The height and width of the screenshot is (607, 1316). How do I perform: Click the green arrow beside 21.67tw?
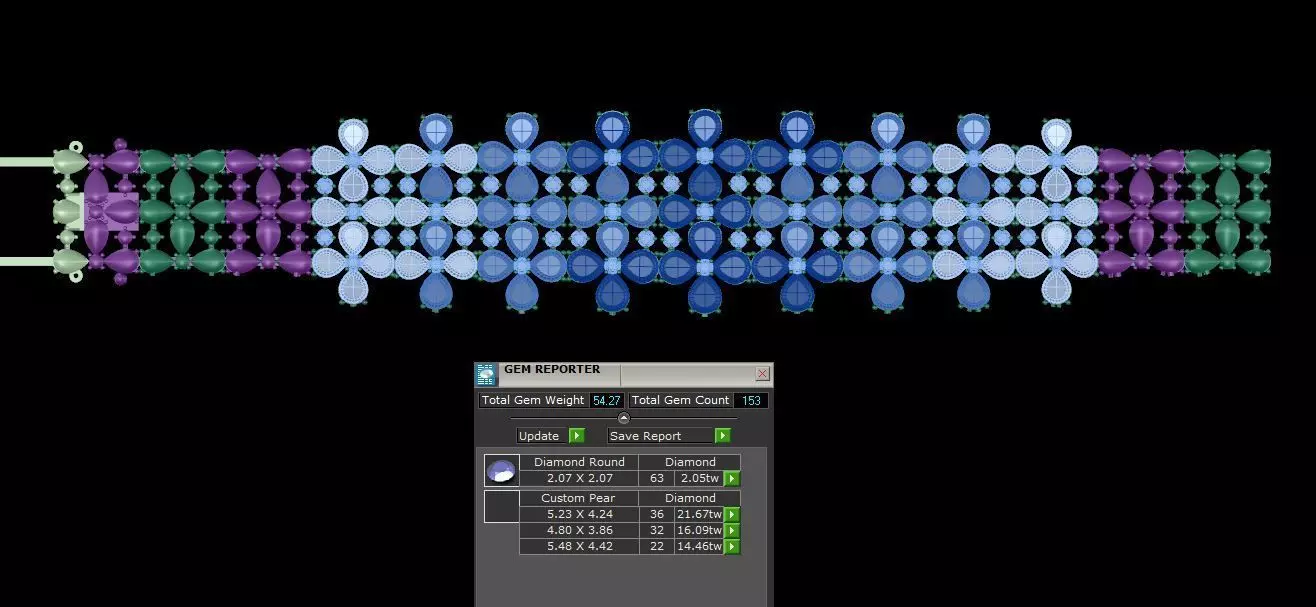(x=731, y=515)
